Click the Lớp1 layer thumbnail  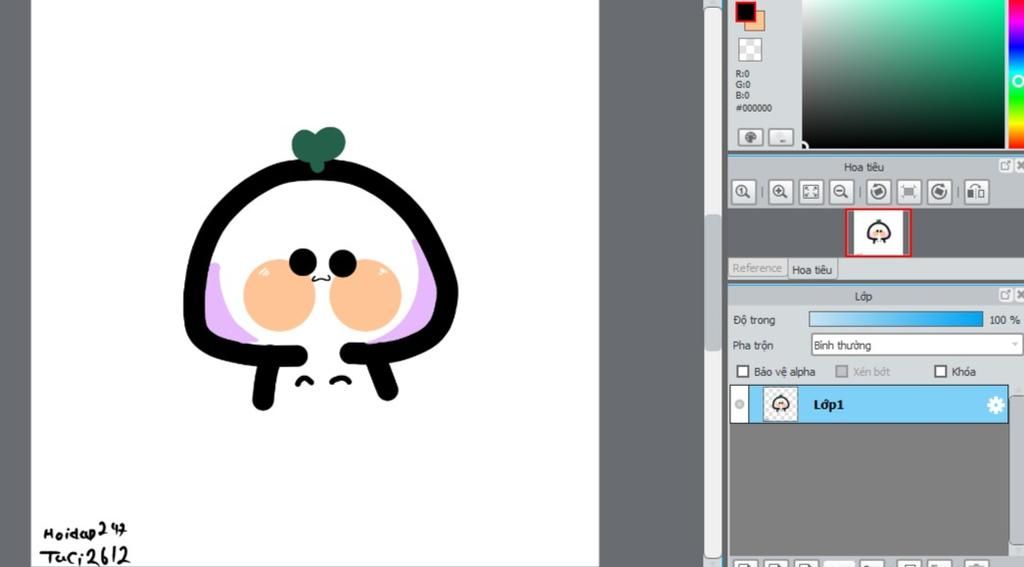[780, 404]
